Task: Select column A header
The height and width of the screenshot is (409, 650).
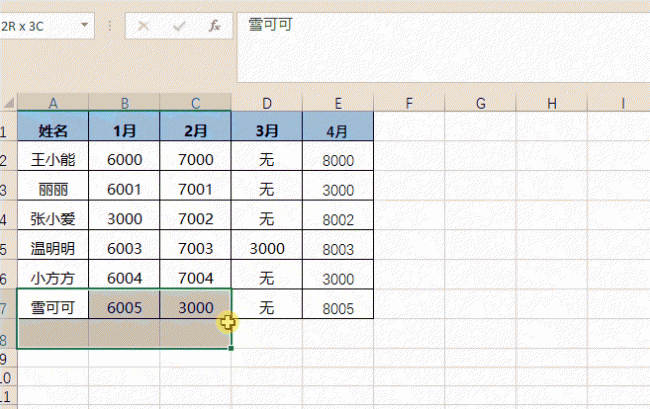Action: (x=53, y=103)
